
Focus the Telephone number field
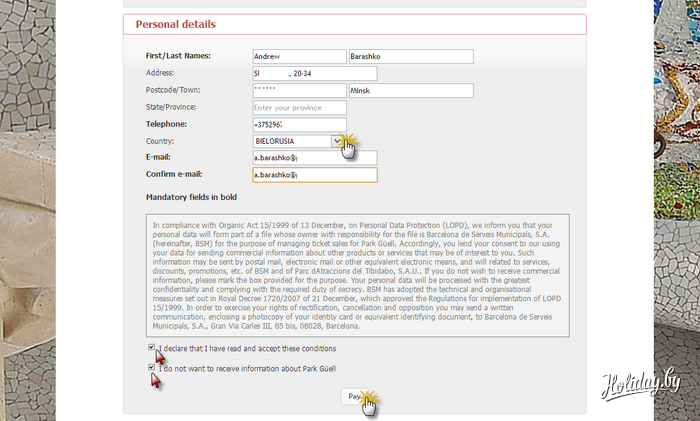(x=297, y=124)
